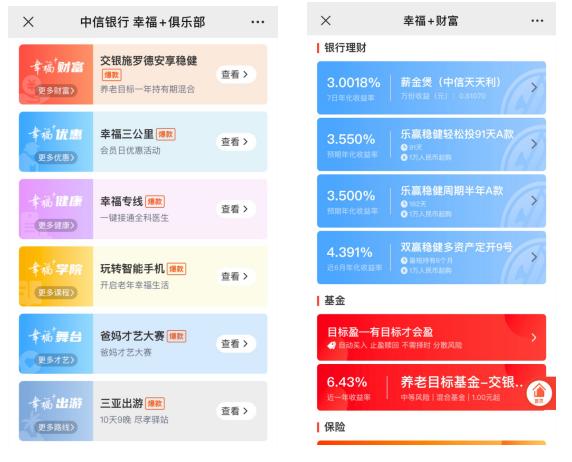Close the 中信银行 幸福+俱乐部 page
This screenshot has width=572, height=462.
[x=28, y=22]
